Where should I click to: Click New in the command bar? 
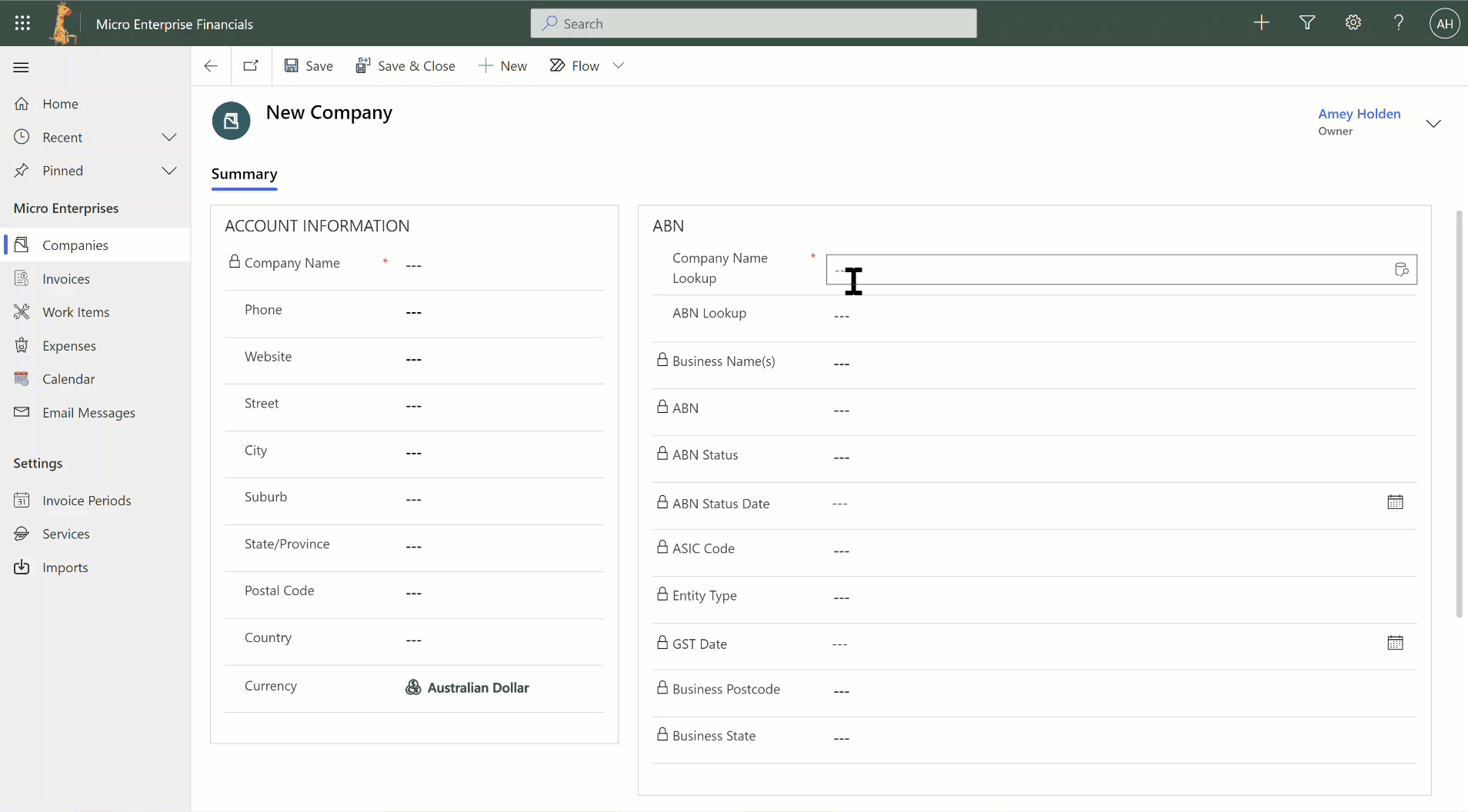pos(502,66)
